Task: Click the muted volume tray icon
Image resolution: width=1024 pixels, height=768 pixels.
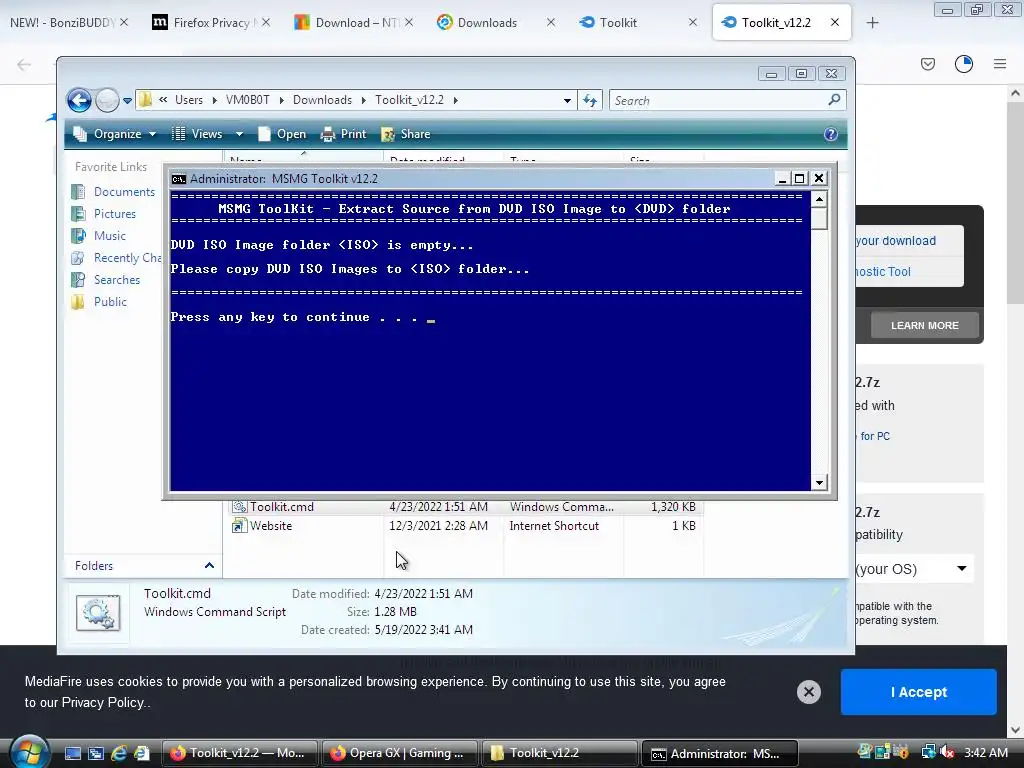Action: point(947,752)
